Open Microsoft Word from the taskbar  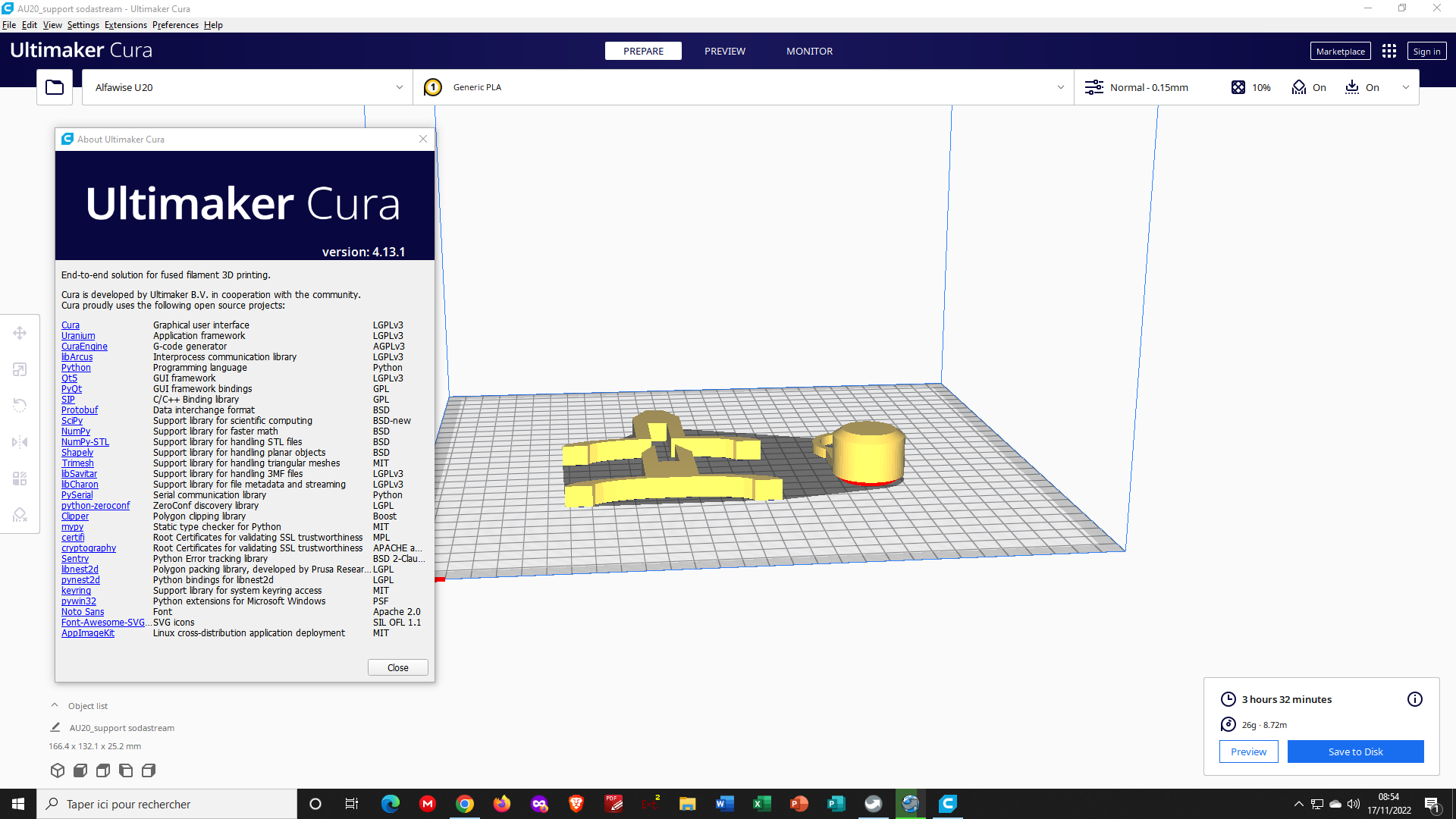pyautogui.click(x=724, y=804)
